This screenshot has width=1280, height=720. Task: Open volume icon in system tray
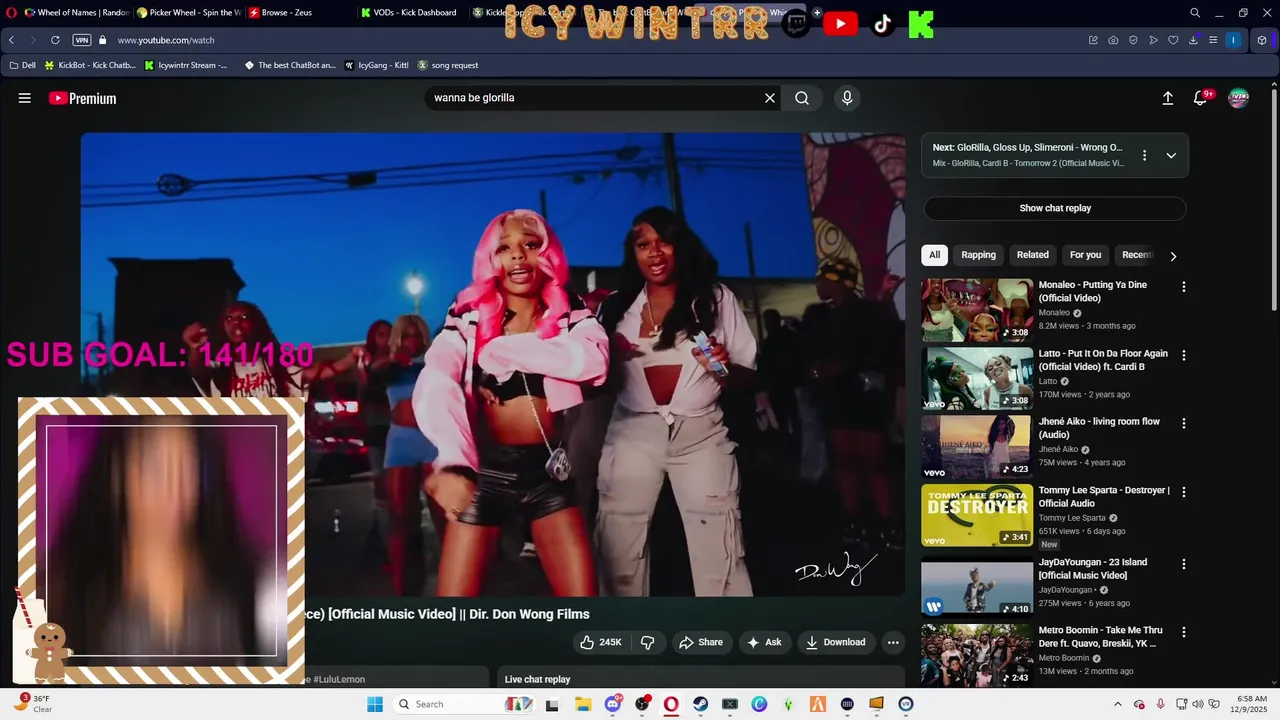(1198, 704)
